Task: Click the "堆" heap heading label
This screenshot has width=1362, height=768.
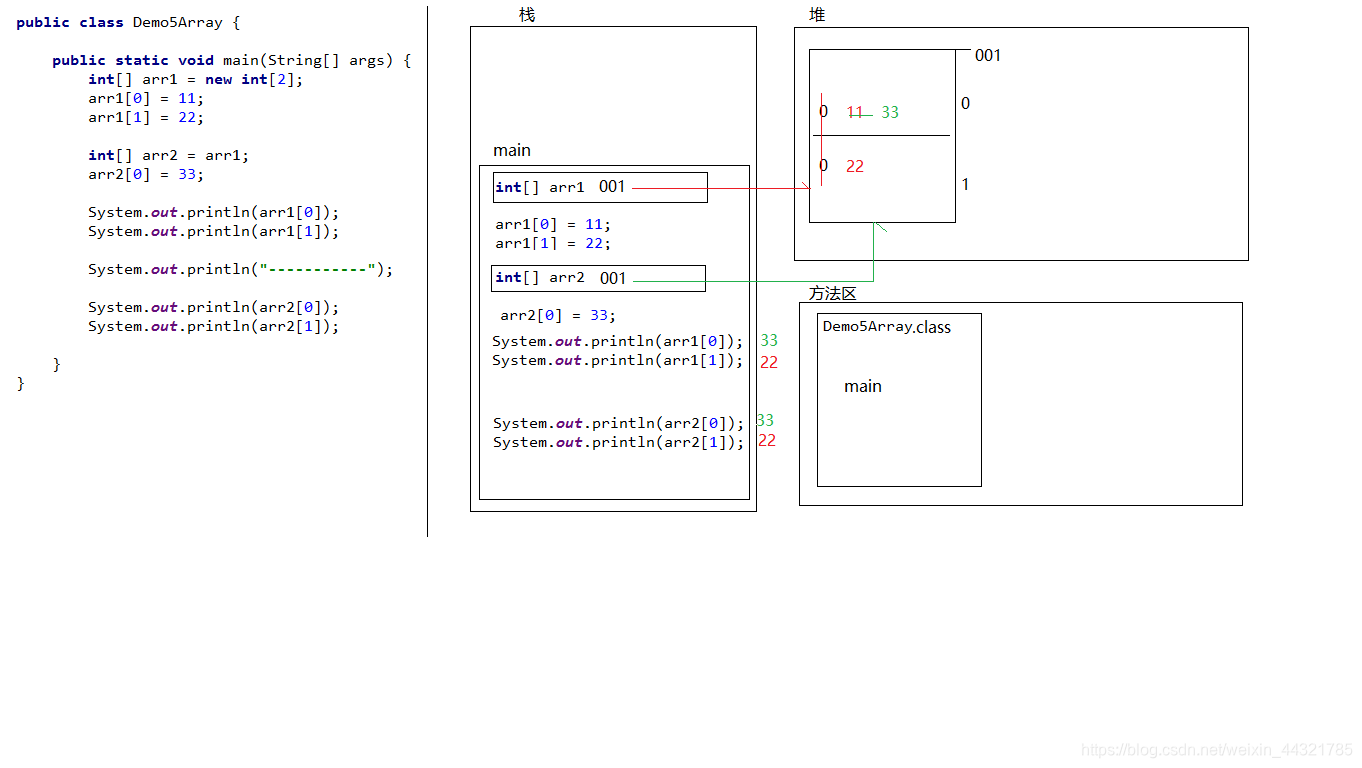Action: click(x=817, y=15)
